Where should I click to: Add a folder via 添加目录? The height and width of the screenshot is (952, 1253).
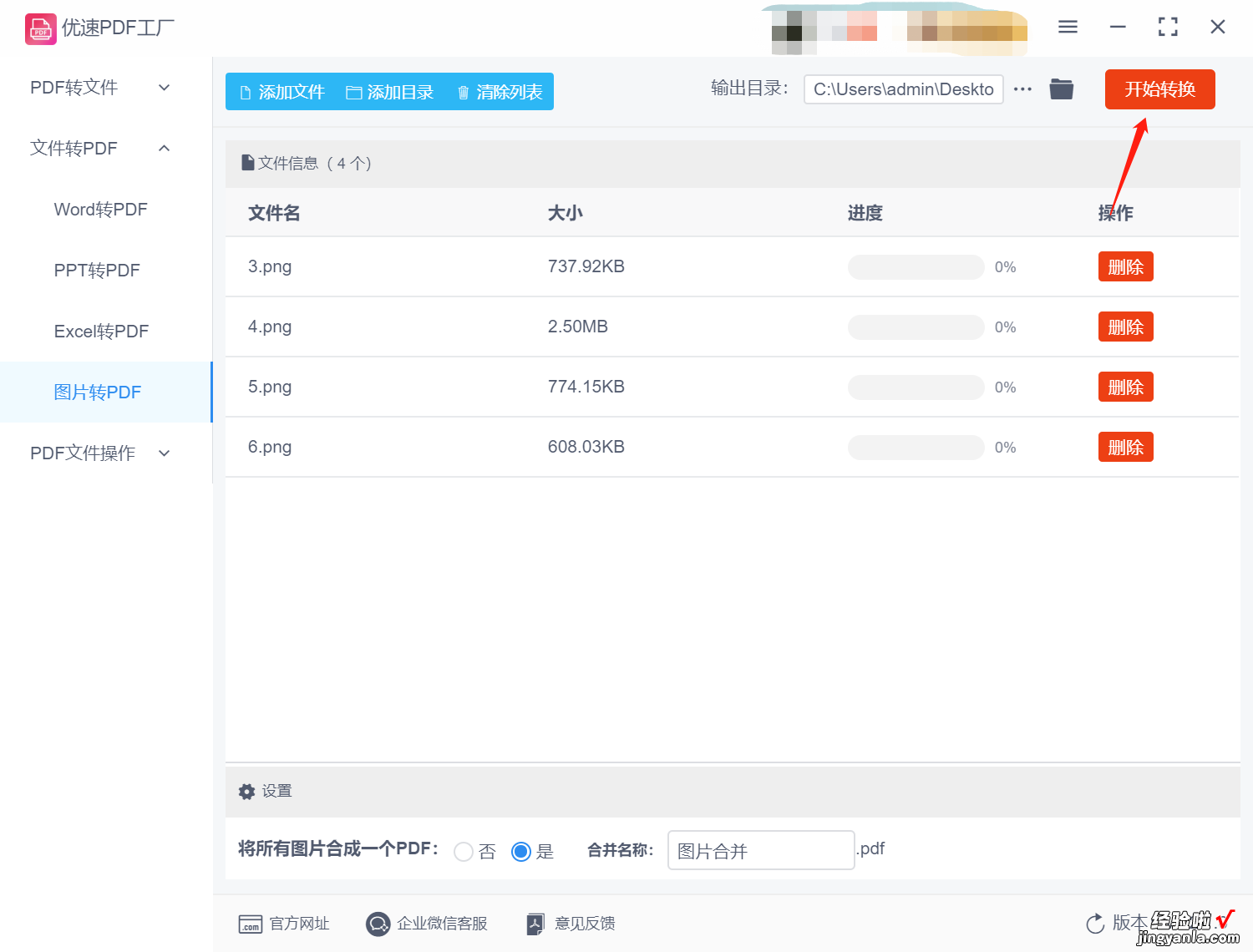tap(390, 92)
